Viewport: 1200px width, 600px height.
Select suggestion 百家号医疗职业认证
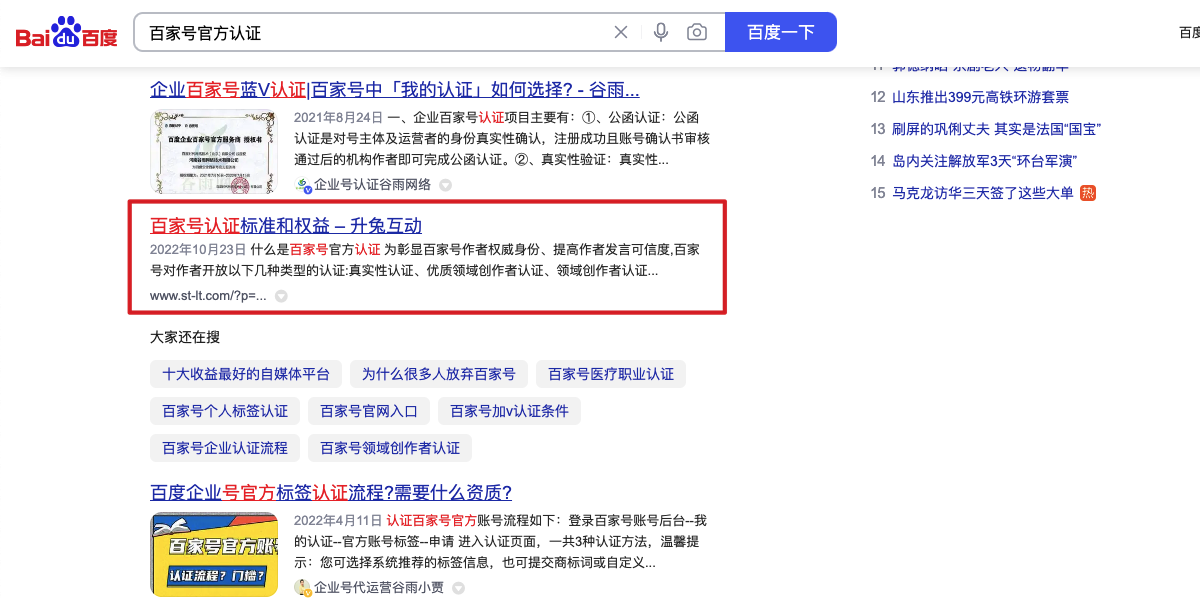(611, 374)
